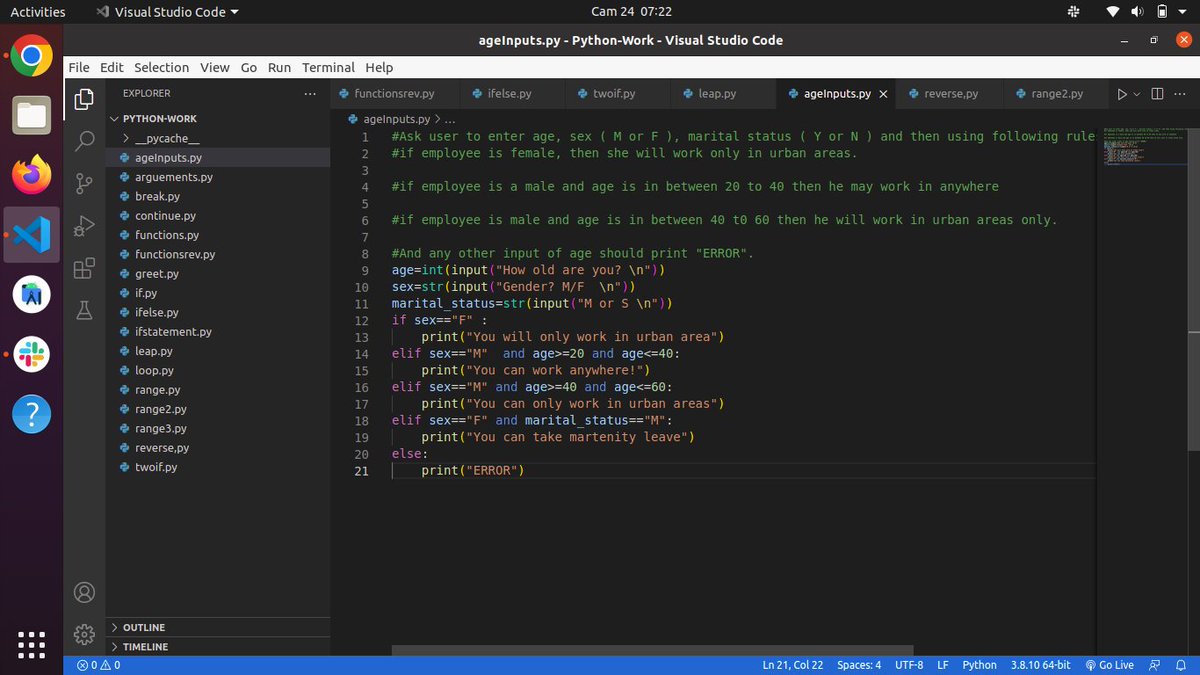Click Ln 21, Col 22 go to line
The width and height of the screenshot is (1200, 675).
coord(793,665)
